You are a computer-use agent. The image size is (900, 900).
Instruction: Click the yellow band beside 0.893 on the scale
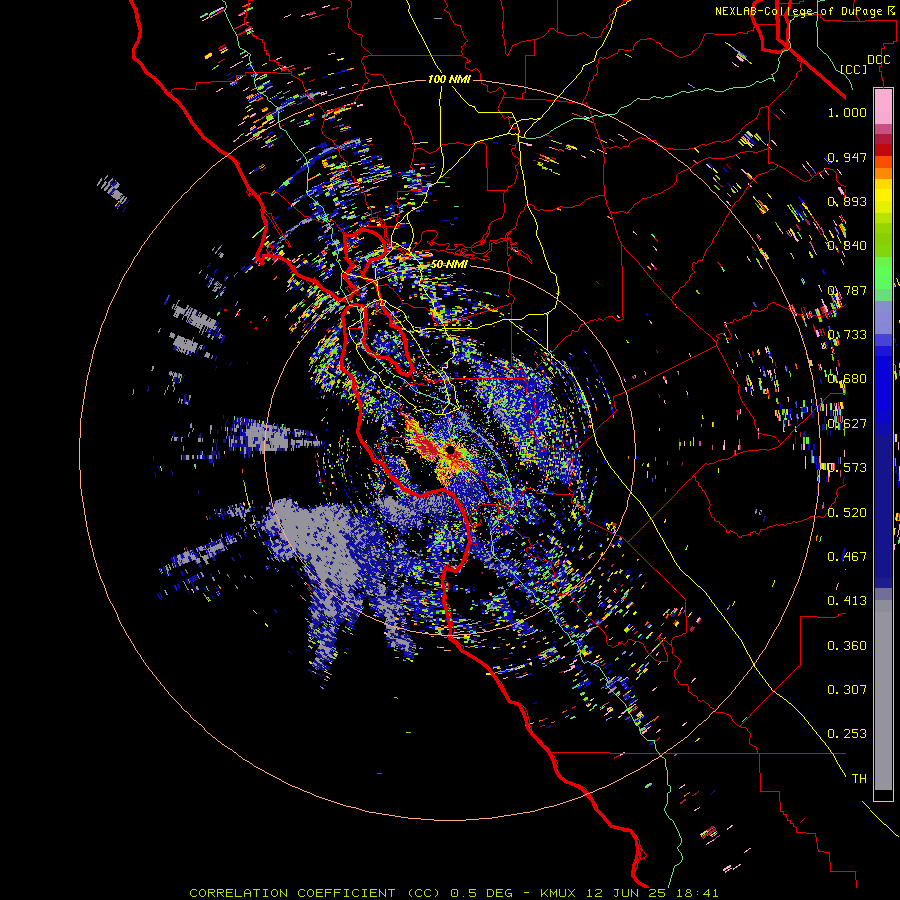coord(883,201)
